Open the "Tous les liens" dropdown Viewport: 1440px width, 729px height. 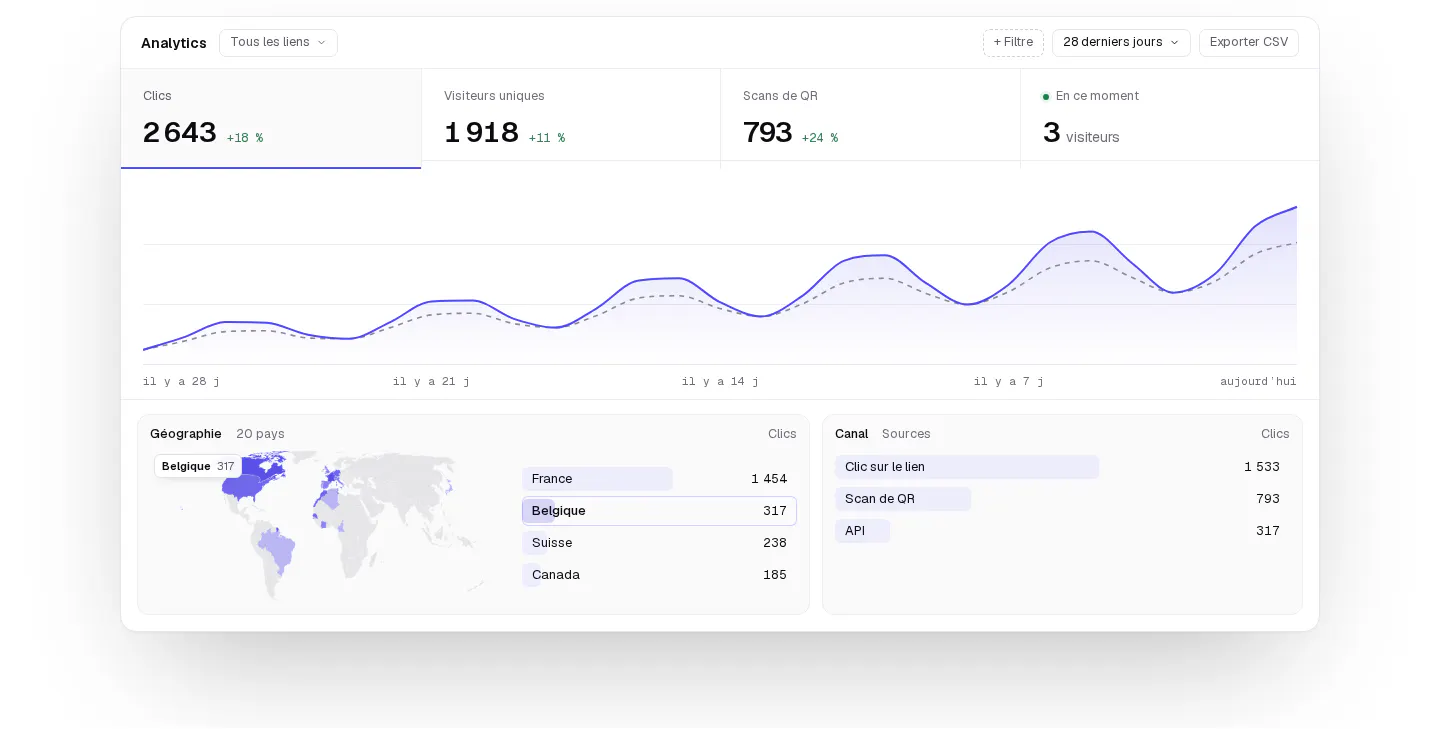click(278, 42)
